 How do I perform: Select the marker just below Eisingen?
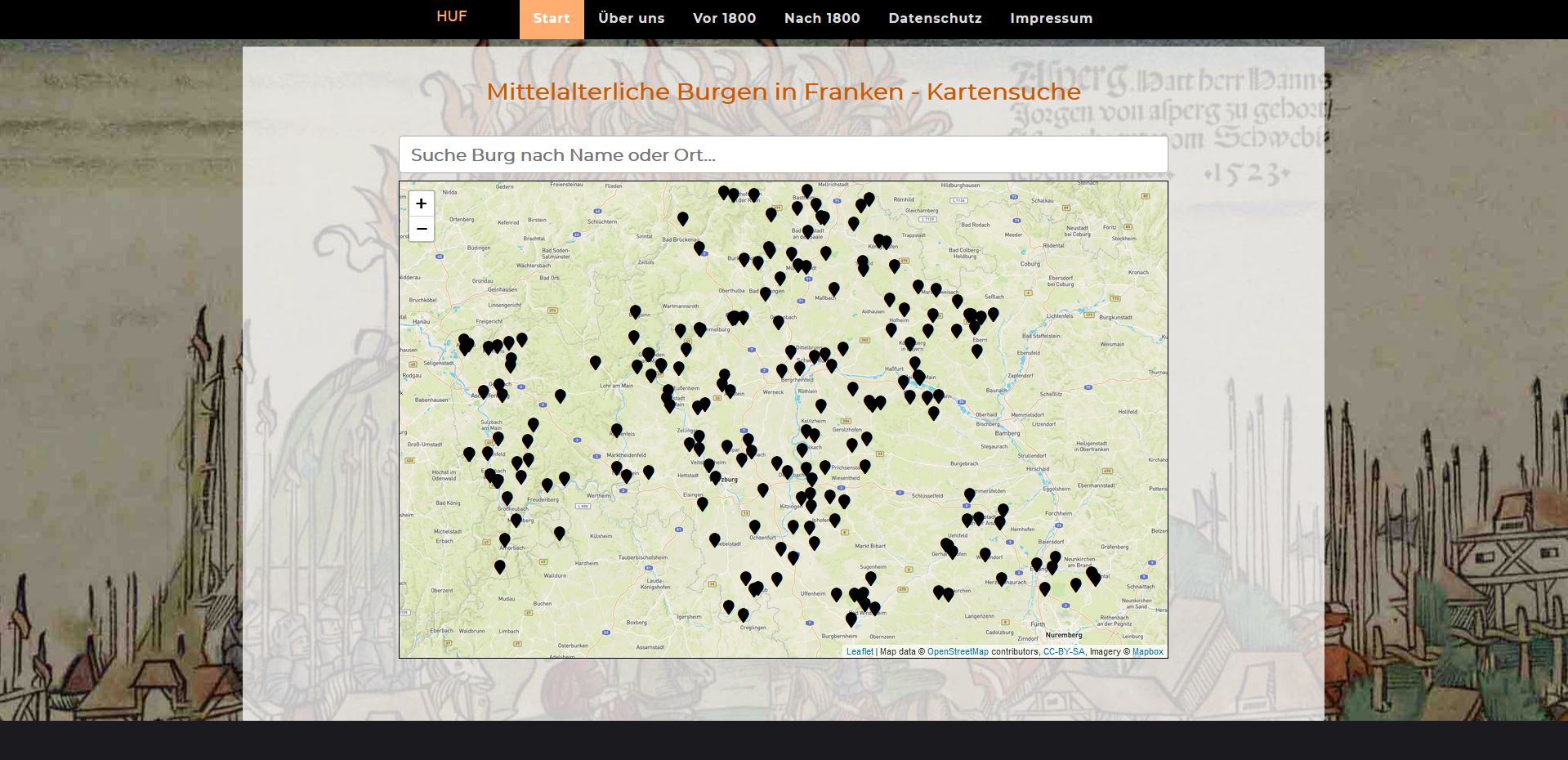(x=703, y=504)
